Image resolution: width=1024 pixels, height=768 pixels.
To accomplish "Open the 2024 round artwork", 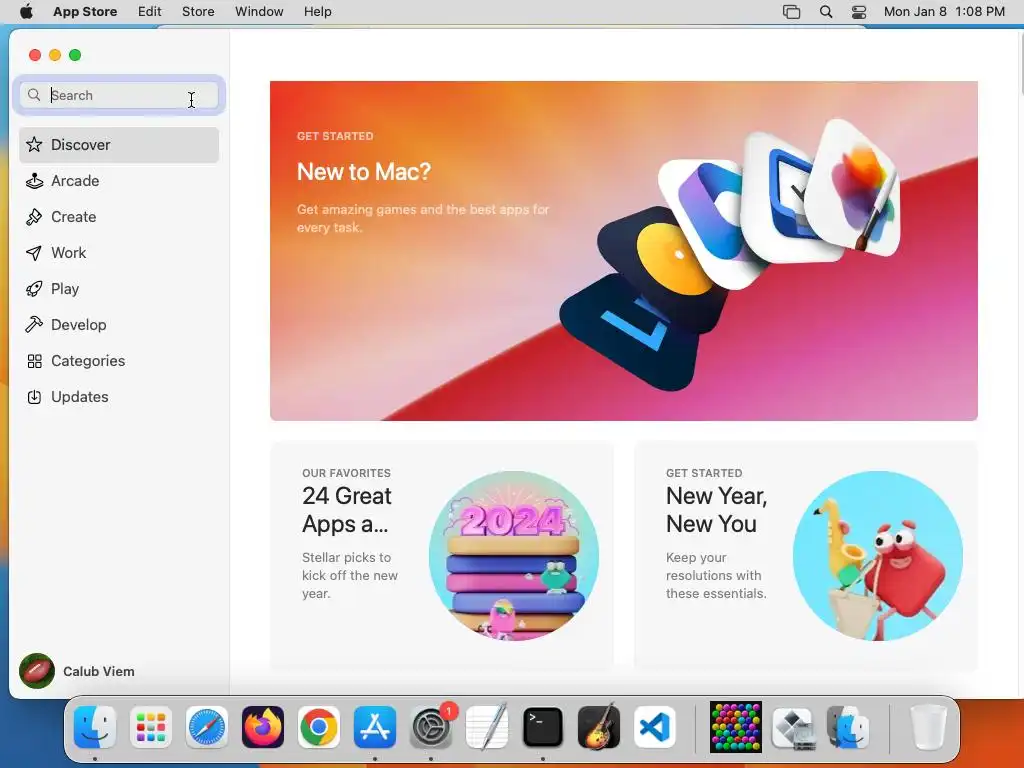I will click(514, 556).
